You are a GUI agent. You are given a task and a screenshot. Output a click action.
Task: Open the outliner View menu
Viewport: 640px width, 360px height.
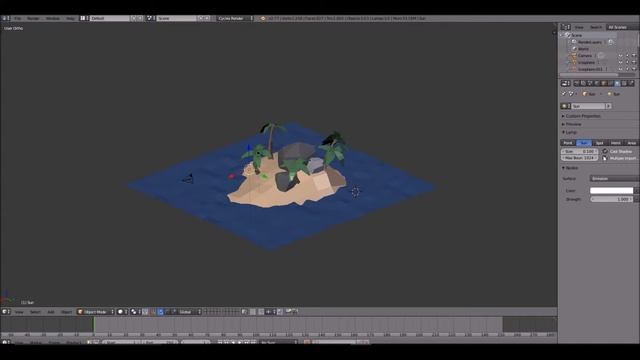[579, 27]
